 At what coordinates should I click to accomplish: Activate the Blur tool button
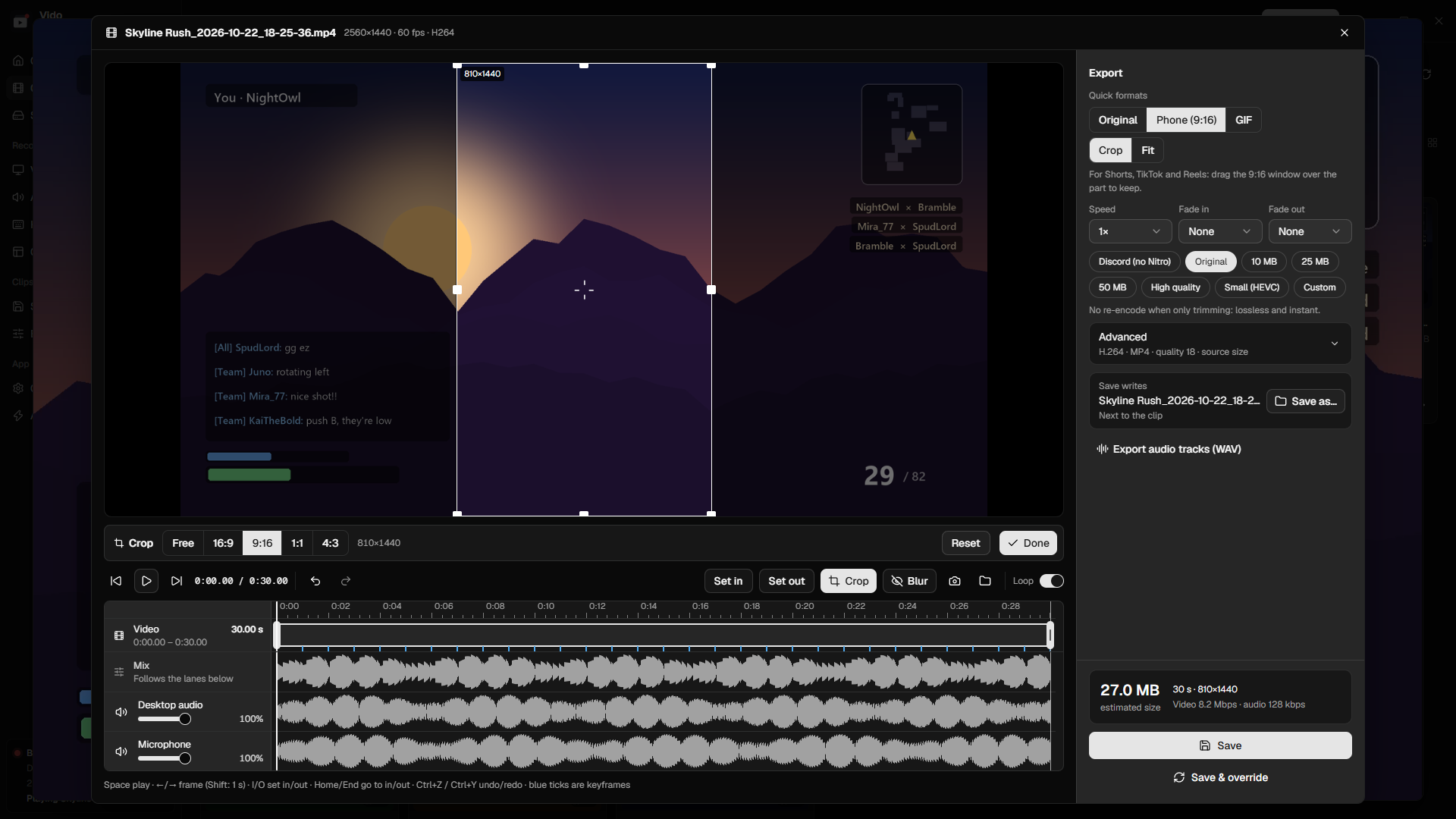(909, 581)
